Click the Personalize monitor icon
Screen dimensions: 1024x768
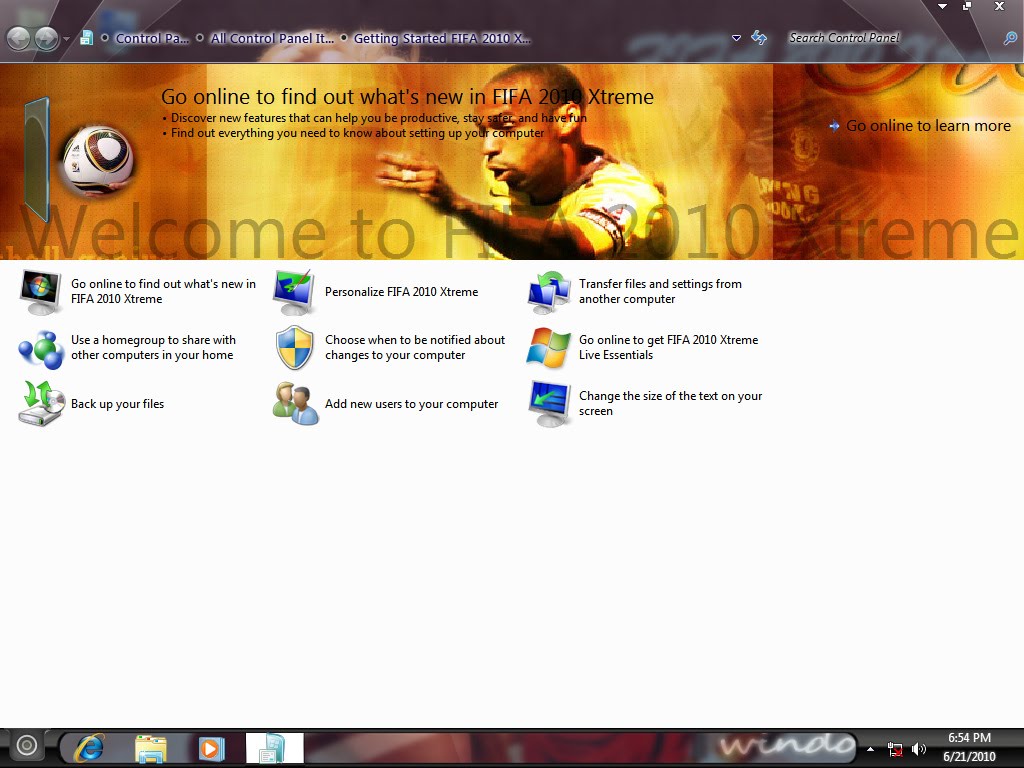click(294, 292)
